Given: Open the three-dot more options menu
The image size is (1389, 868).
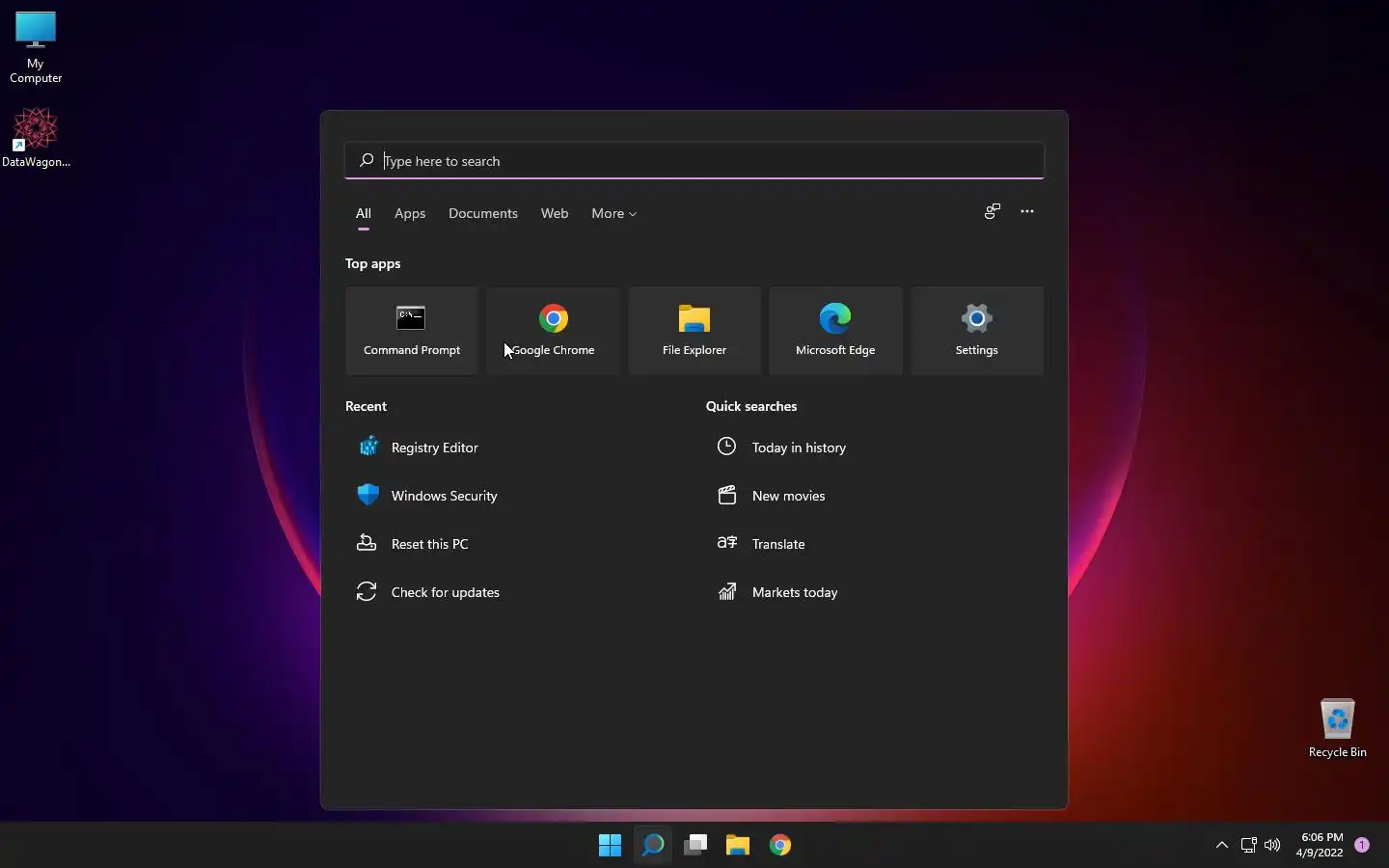Looking at the screenshot, I should coord(1027,211).
